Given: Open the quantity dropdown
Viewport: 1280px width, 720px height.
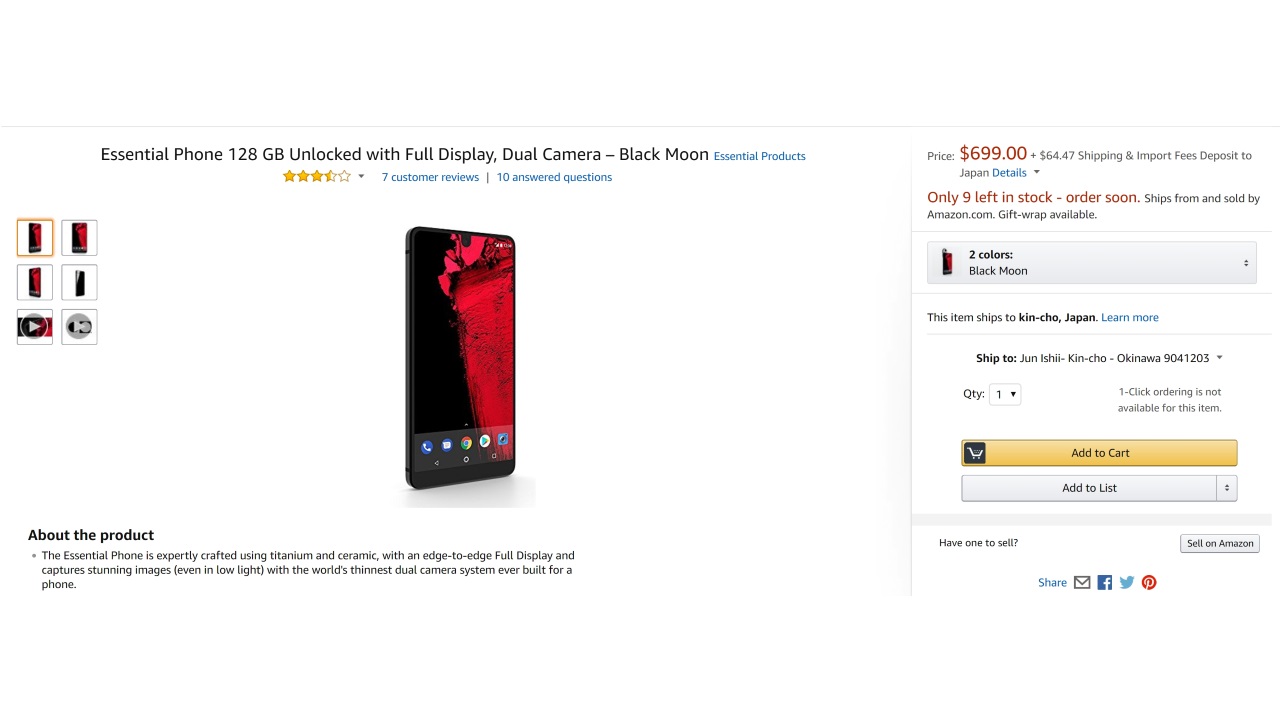Looking at the screenshot, I should coord(1005,394).
